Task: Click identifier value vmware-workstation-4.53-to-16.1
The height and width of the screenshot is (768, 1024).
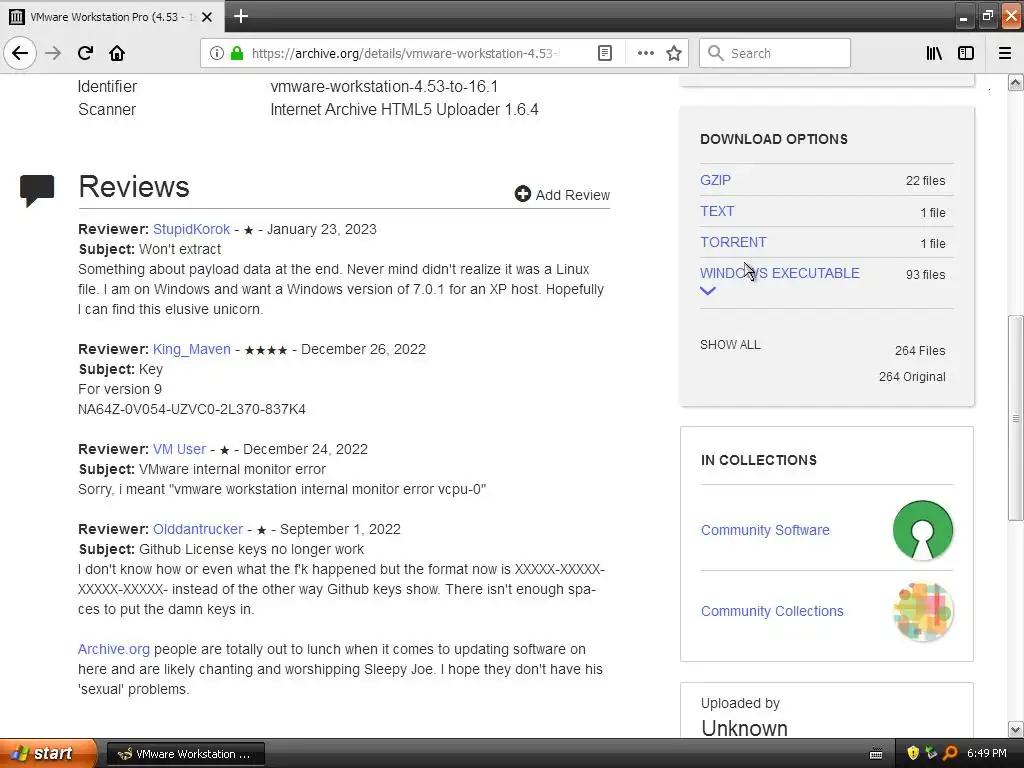Action: tap(384, 86)
